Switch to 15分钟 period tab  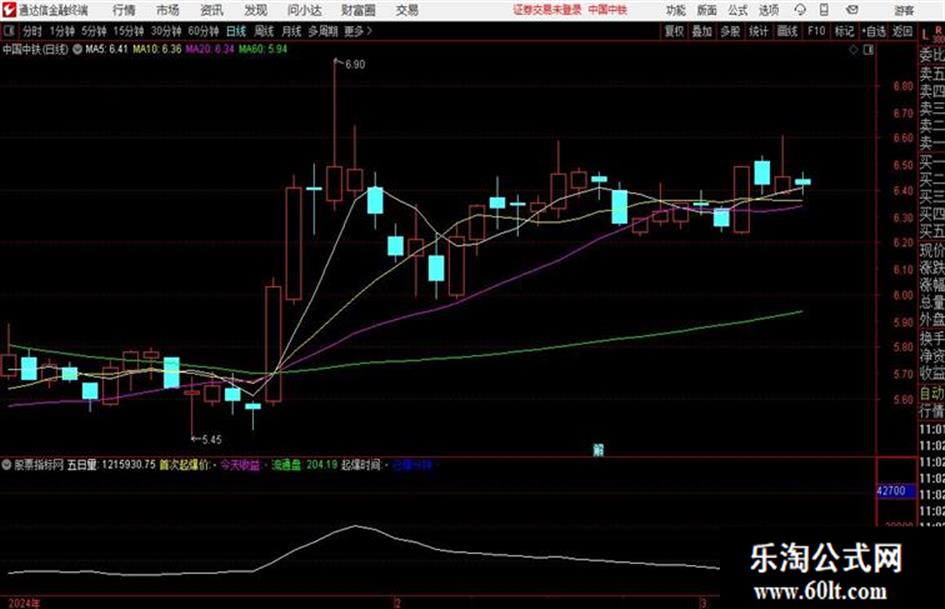pos(129,31)
